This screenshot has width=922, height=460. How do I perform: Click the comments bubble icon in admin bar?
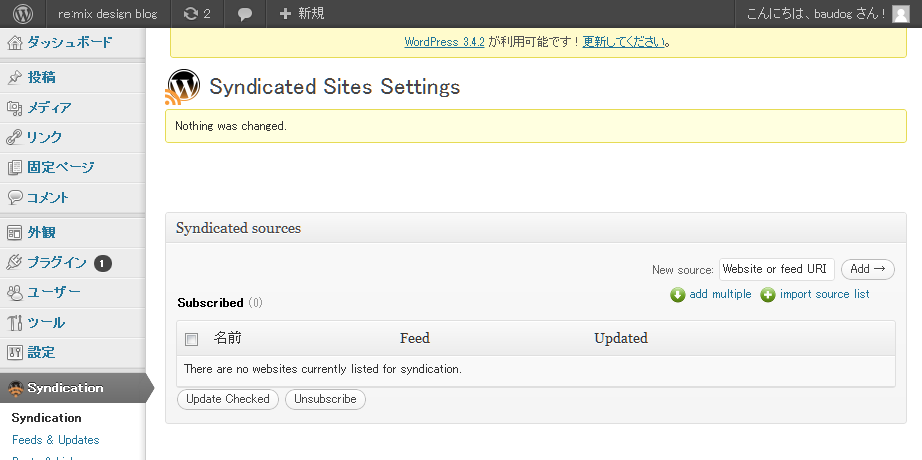pos(245,14)
